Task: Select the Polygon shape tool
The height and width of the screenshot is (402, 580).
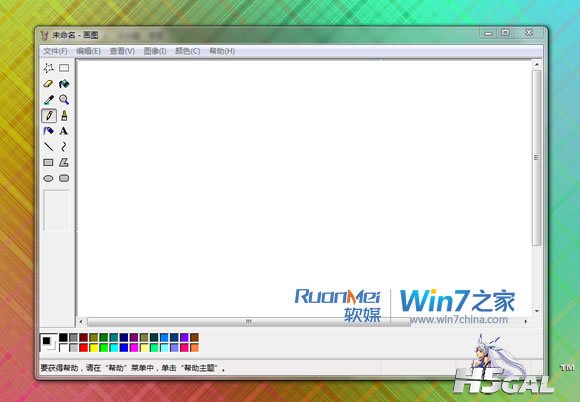Action: (64, 162)
